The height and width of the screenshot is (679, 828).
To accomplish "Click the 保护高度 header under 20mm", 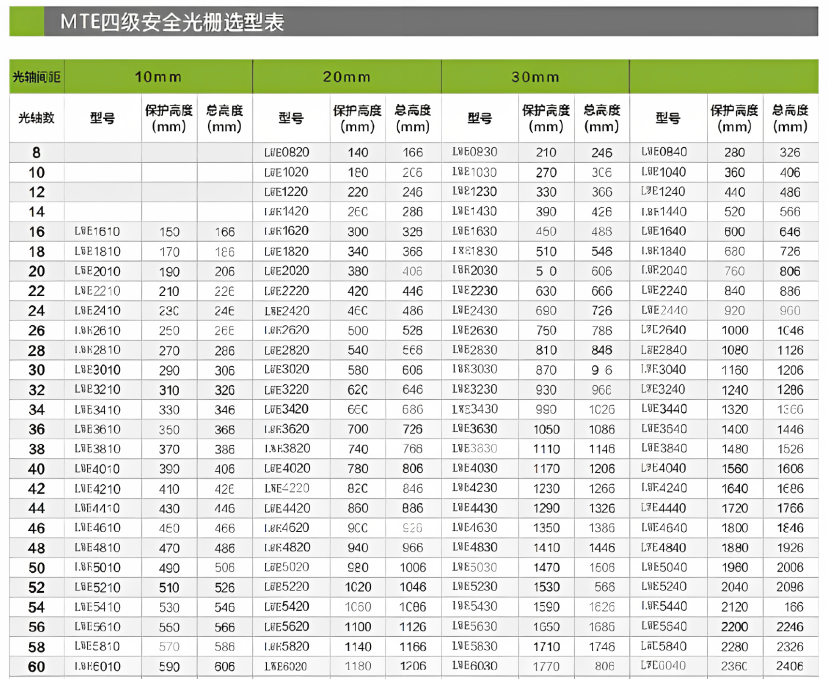I will [357, 118].
